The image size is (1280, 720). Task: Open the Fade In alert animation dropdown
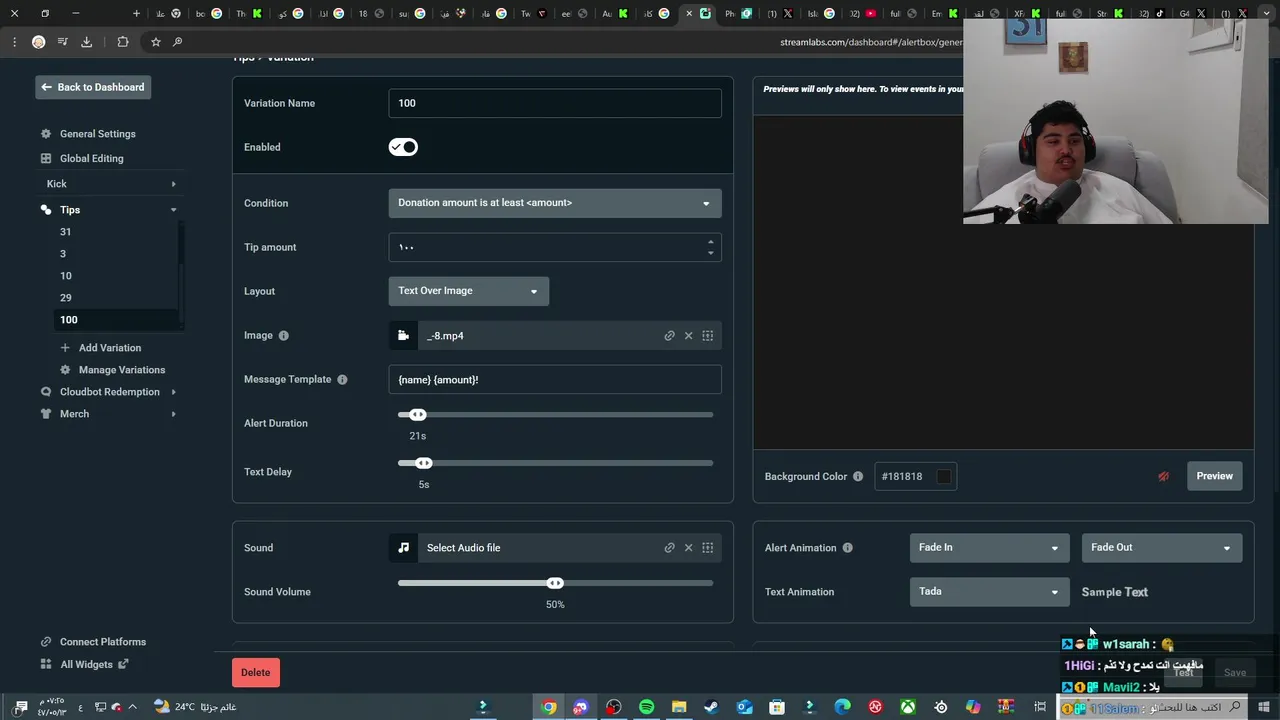988,547
